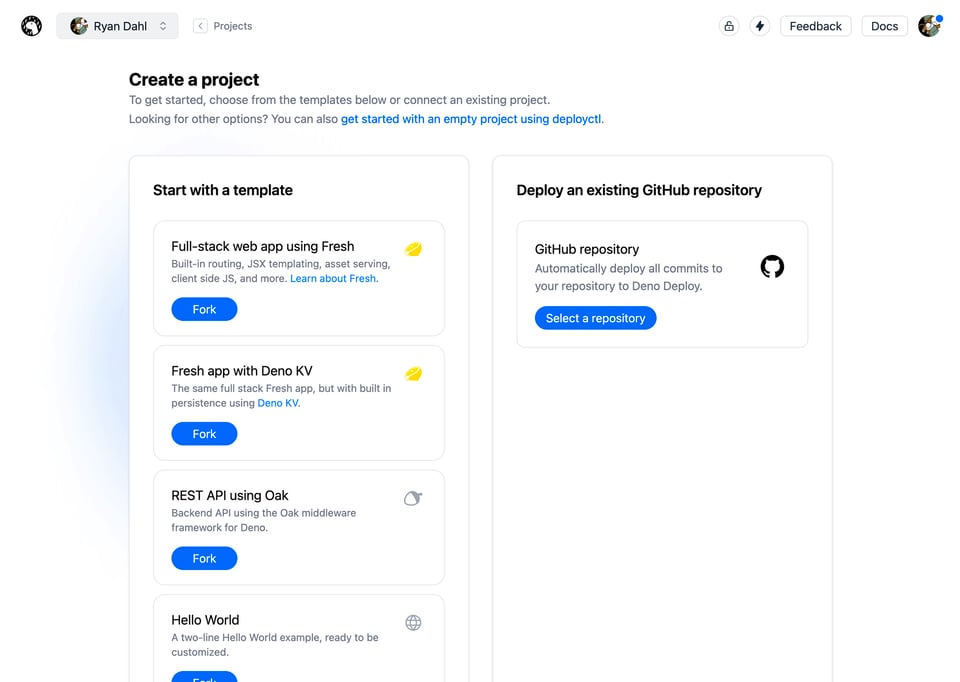The width and height of the screenshot is (960, 682).
Task: Go back to Projects breadcrumb
Action: [x=233, y=26]
